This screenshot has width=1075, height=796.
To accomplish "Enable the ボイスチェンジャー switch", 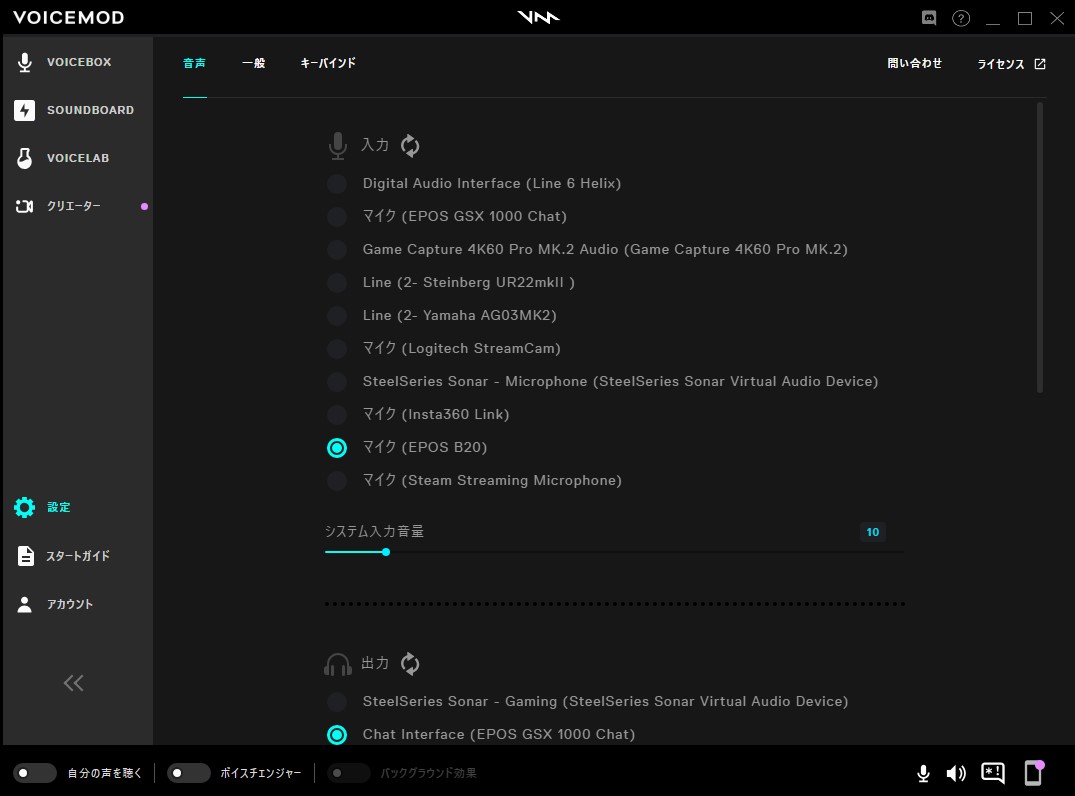I will click(188, 773).
